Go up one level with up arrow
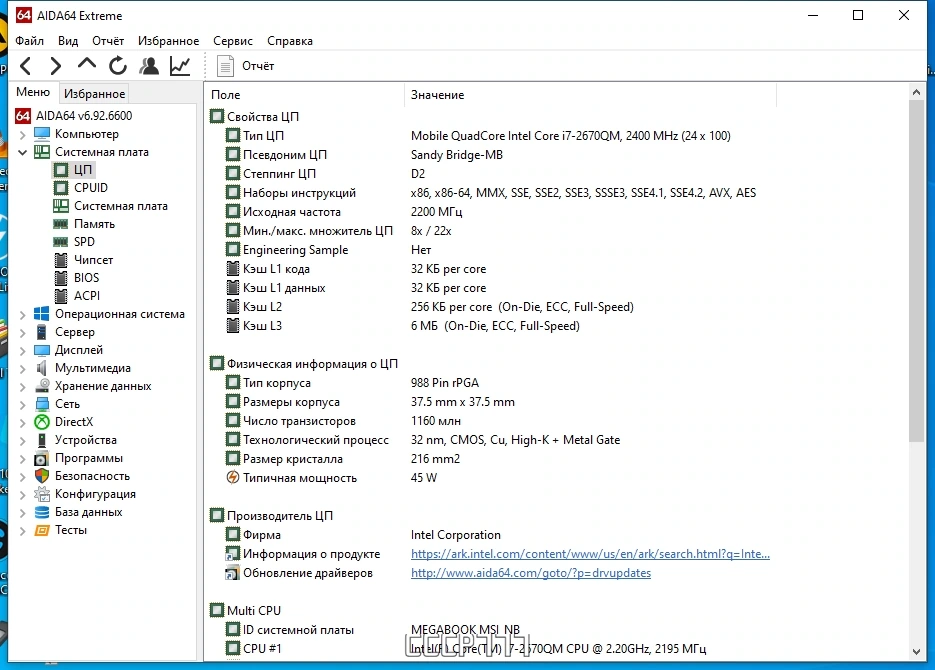Screen dimensions: 935x670 86,64
